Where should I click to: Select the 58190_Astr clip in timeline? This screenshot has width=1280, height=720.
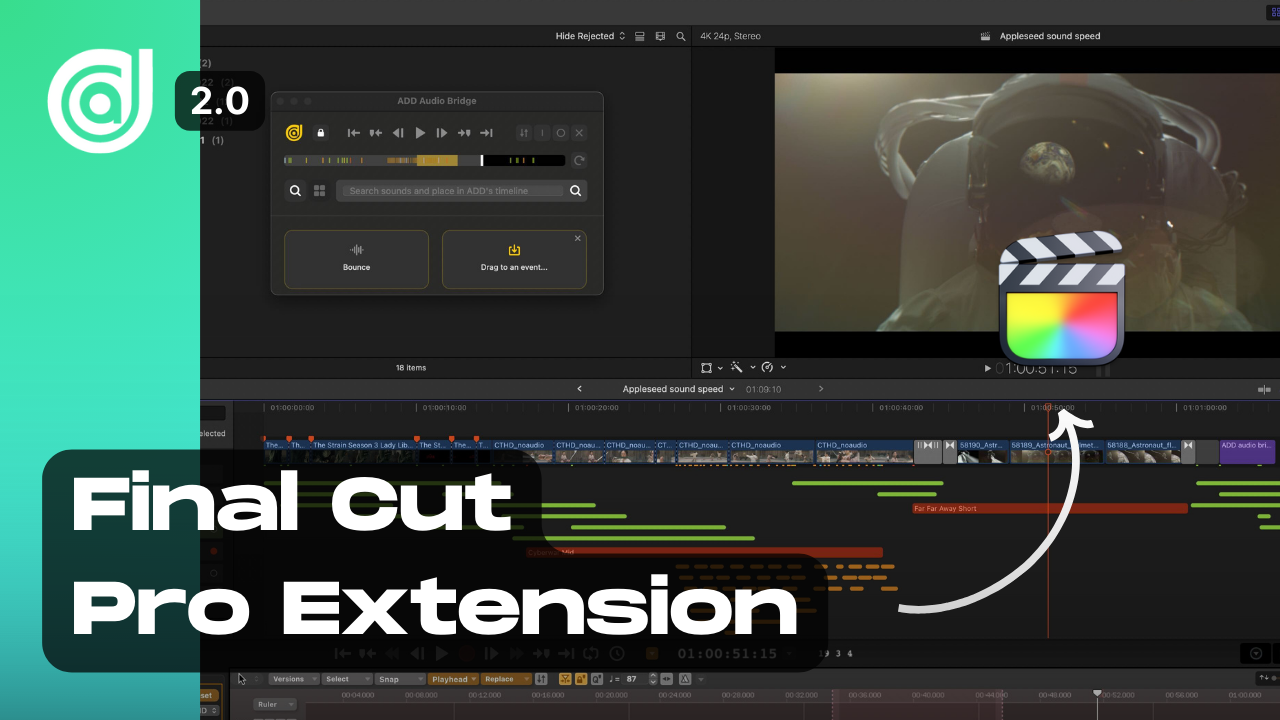coord(983,452)
